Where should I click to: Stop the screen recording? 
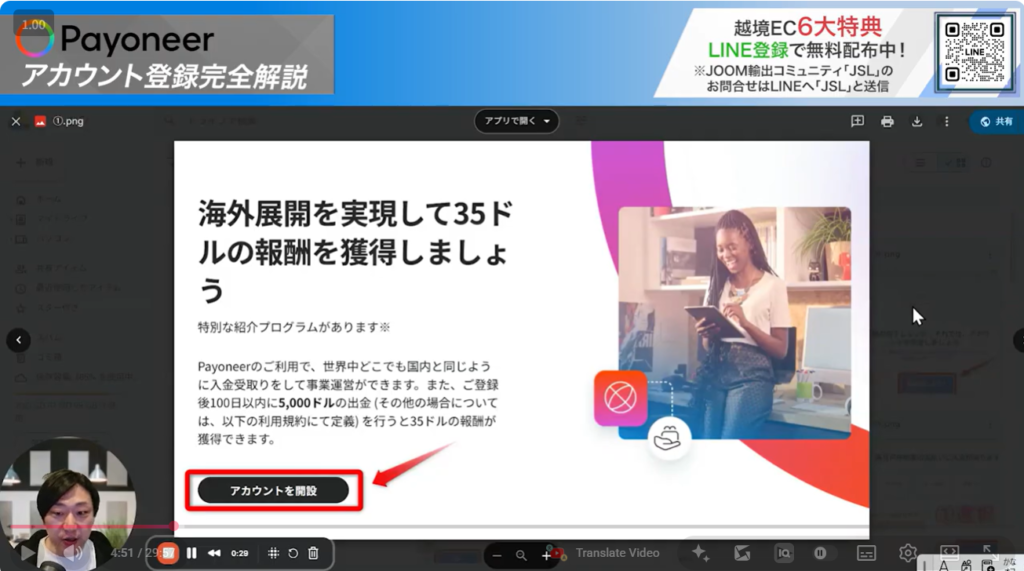click(168, 553)
